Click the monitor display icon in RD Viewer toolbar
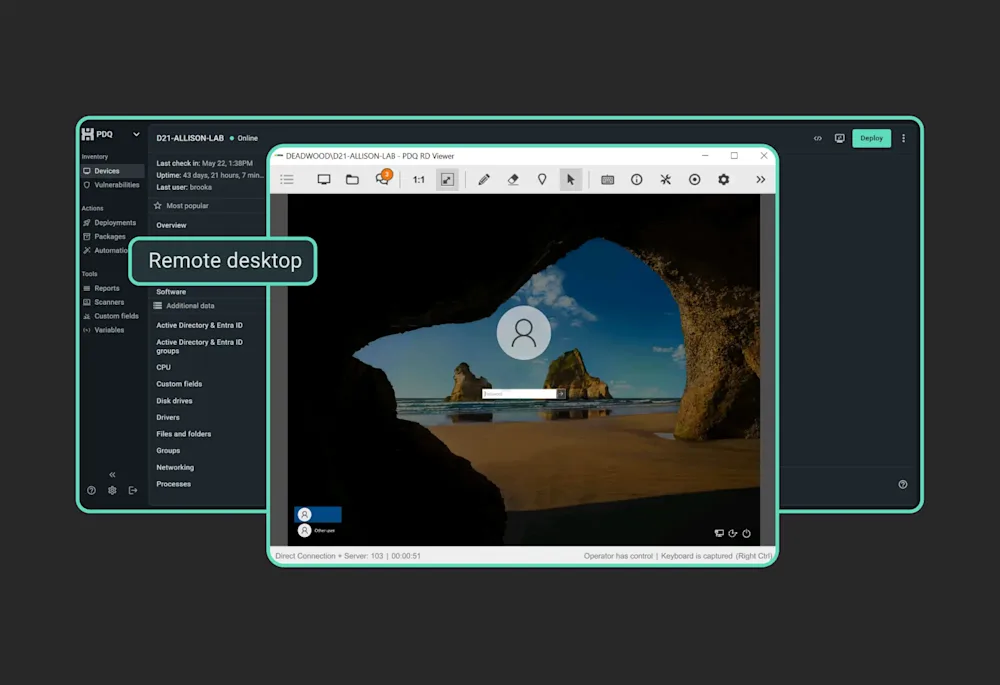1000x685 pixels. 324,180
